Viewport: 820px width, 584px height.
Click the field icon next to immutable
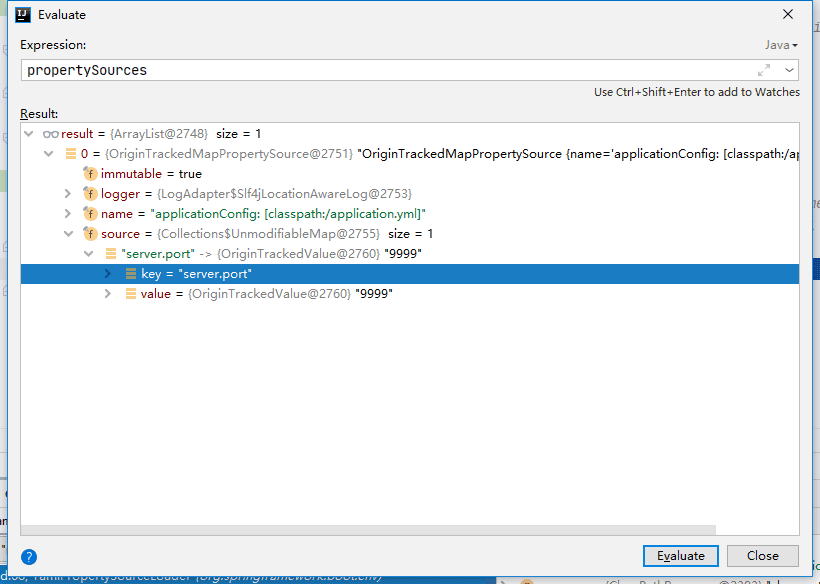click(90, 174)
